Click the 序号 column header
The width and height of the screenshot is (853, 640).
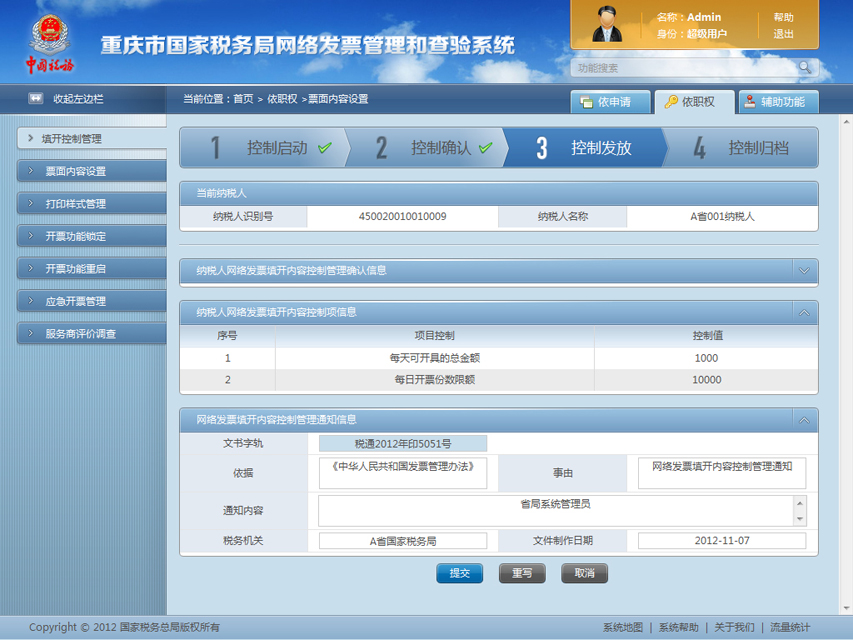pos(227,336)
